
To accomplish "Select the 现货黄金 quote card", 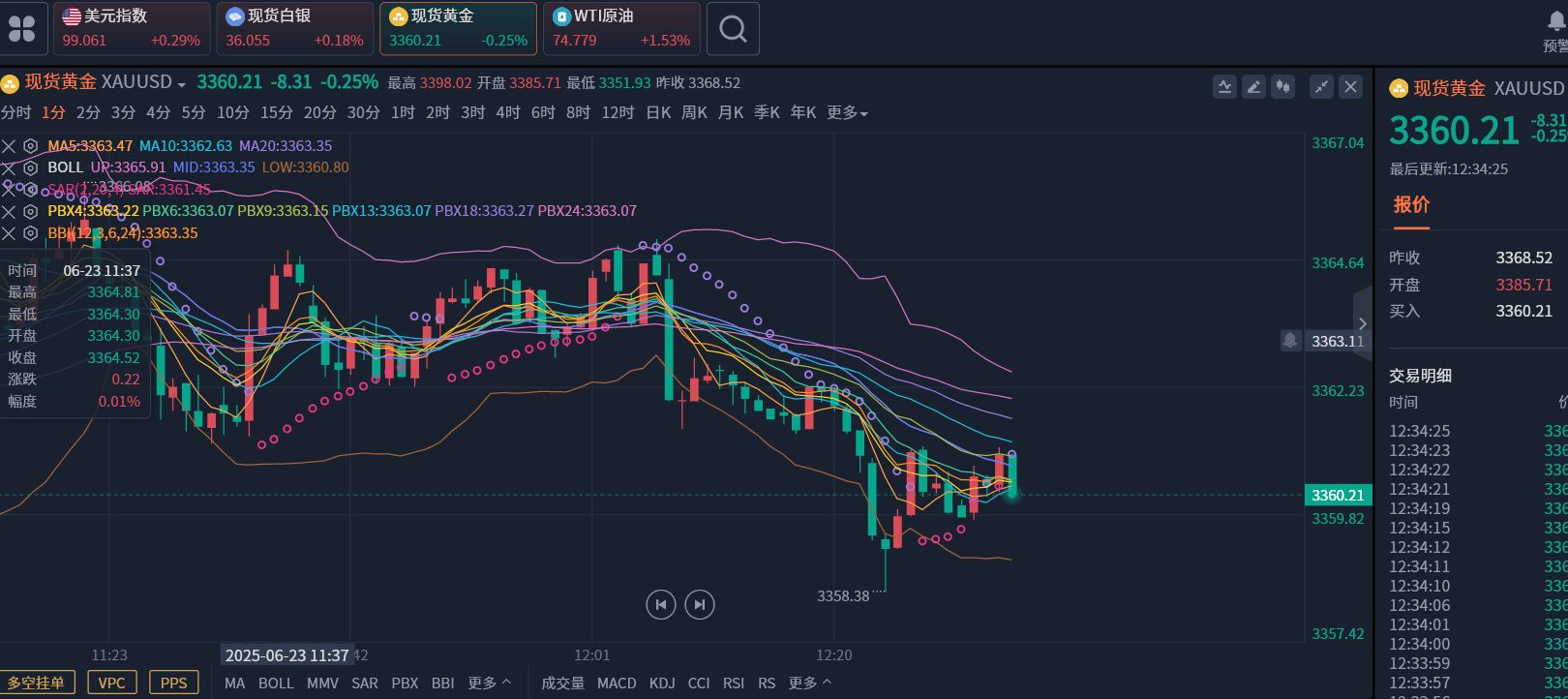I will click(x=459, y=29).
